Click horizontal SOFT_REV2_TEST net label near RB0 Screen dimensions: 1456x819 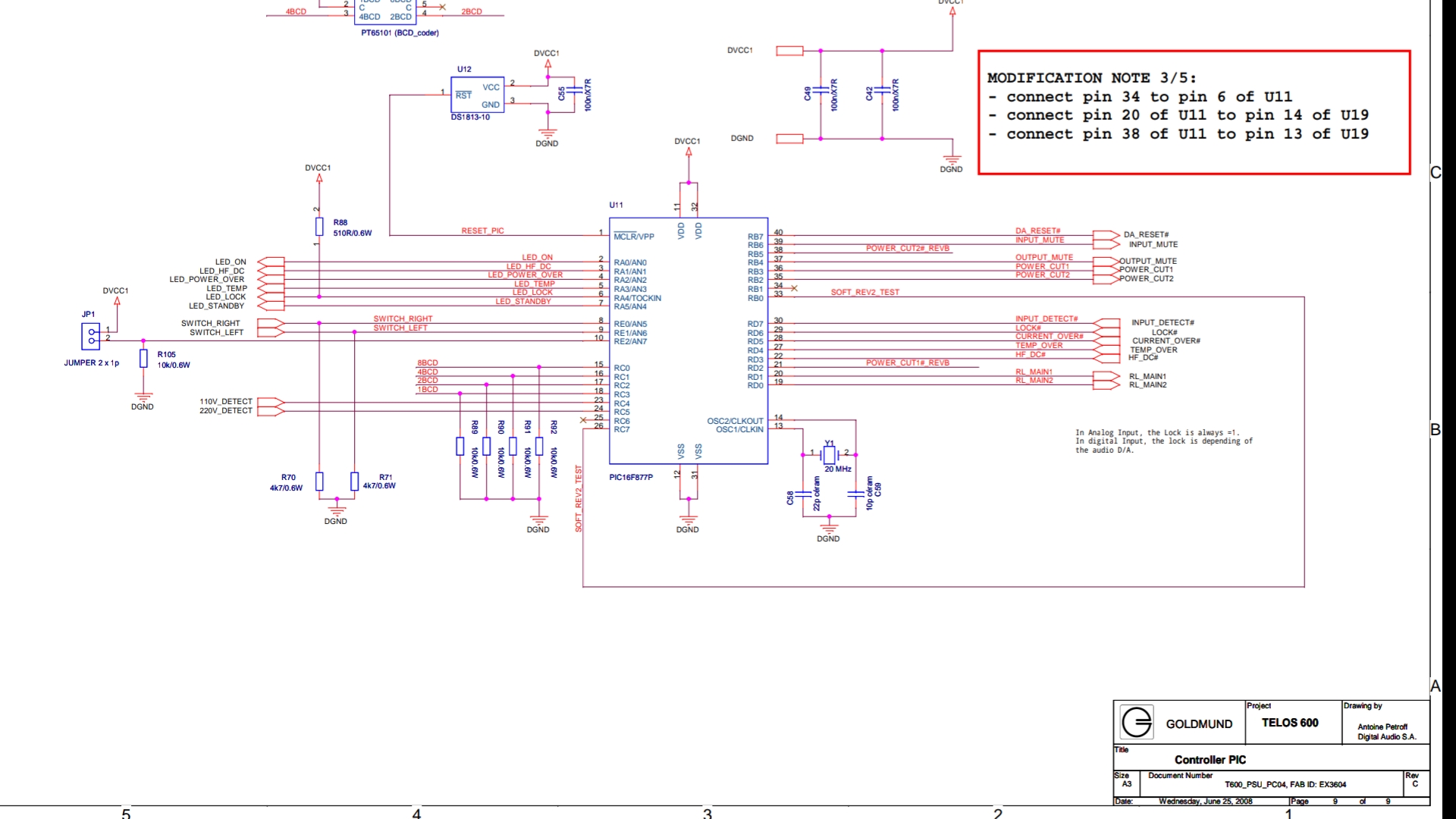(x=865, y=292)
